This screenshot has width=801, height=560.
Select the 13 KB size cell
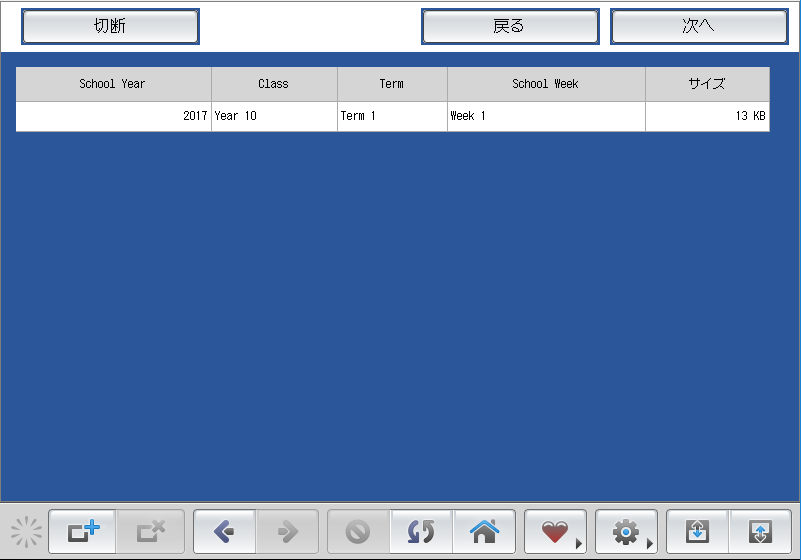coord(708,116)
